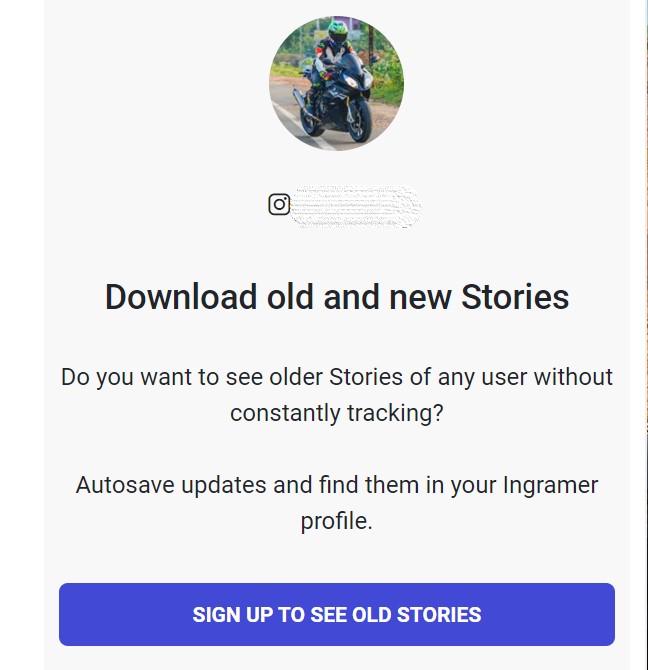
Task: Select the 'Download old and new Stories' heading
Action: (x=337, y=297)
